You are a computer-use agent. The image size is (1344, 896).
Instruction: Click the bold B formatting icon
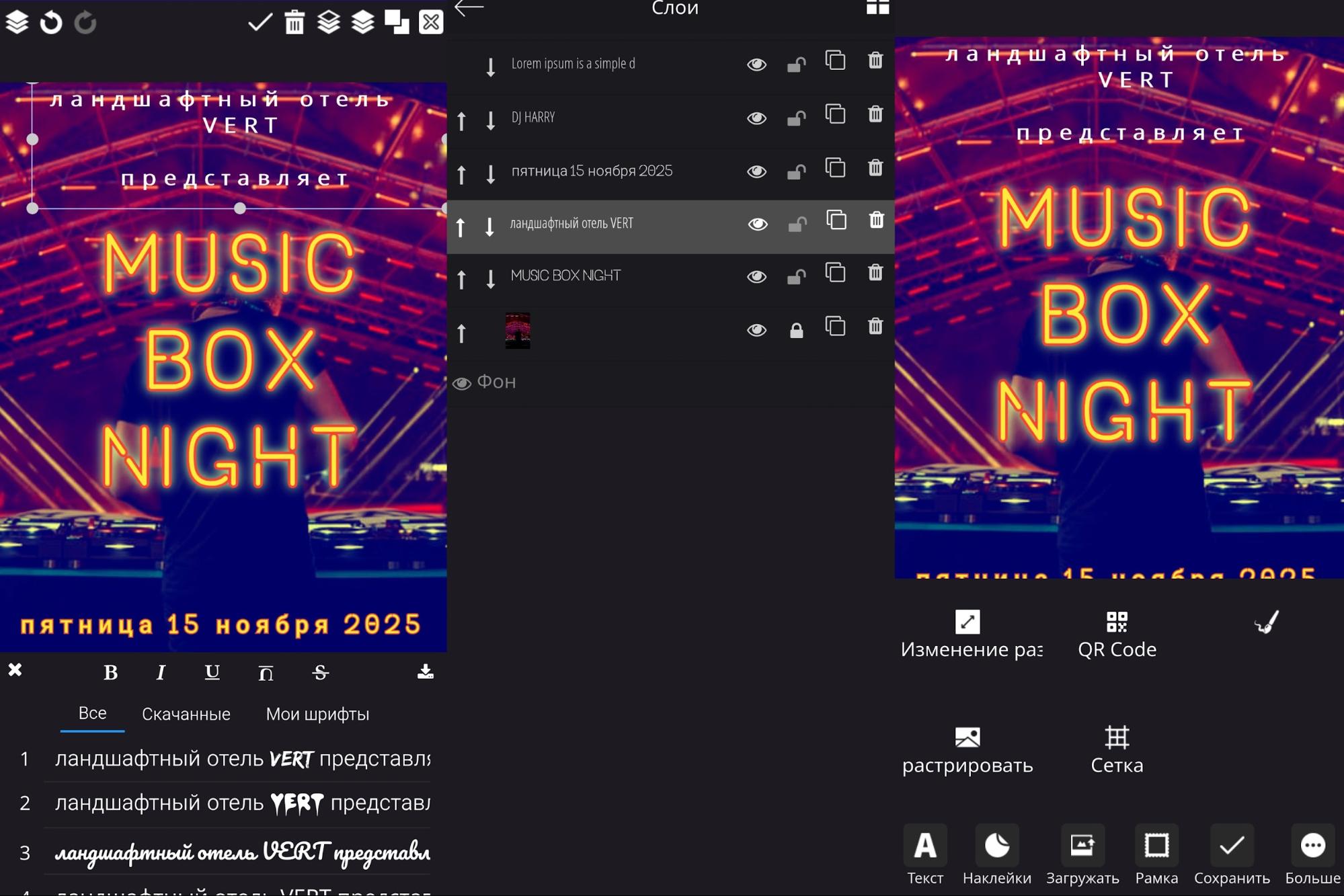click(x=111, y=672)
